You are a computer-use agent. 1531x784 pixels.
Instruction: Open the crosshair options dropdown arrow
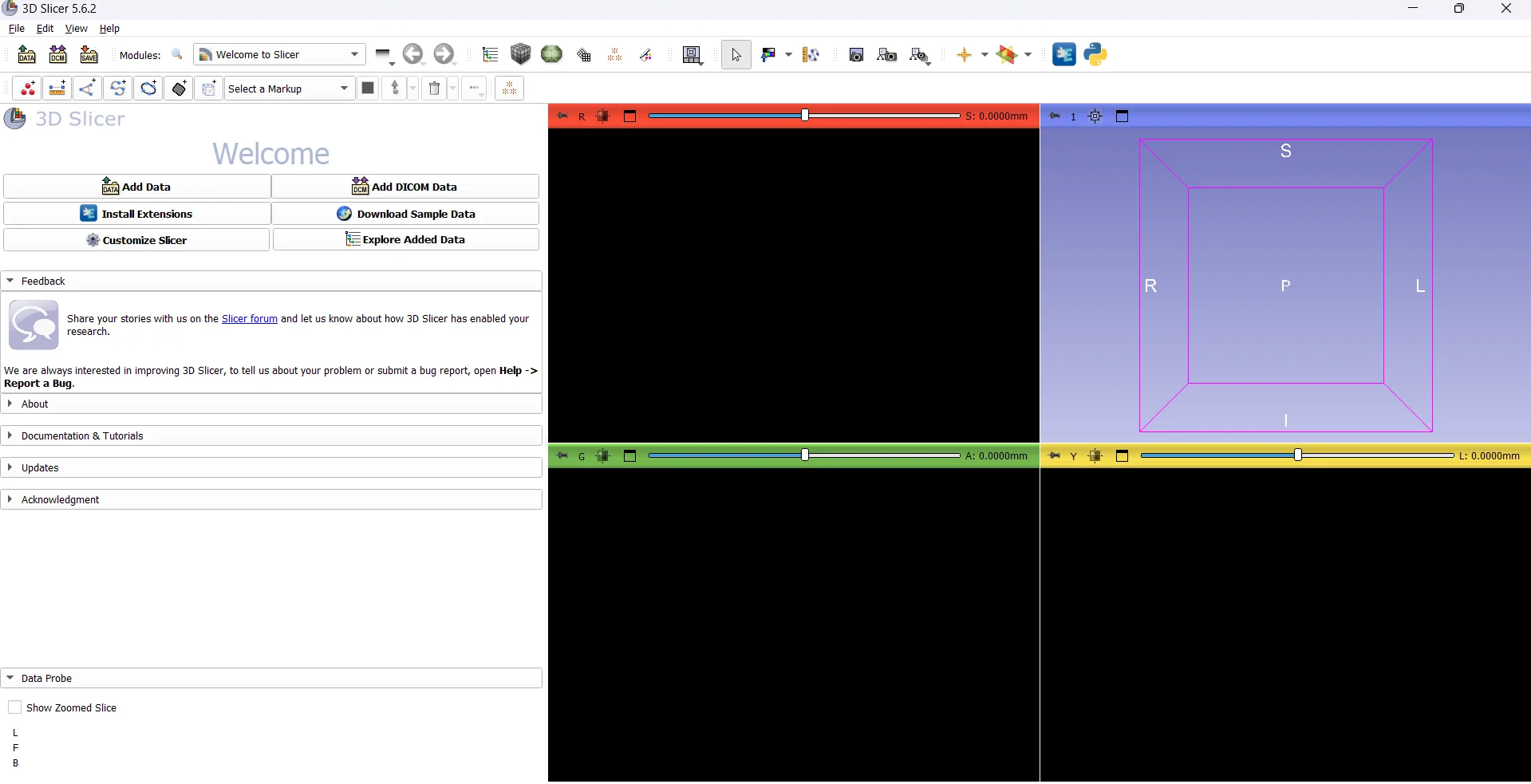click(984, 54)
